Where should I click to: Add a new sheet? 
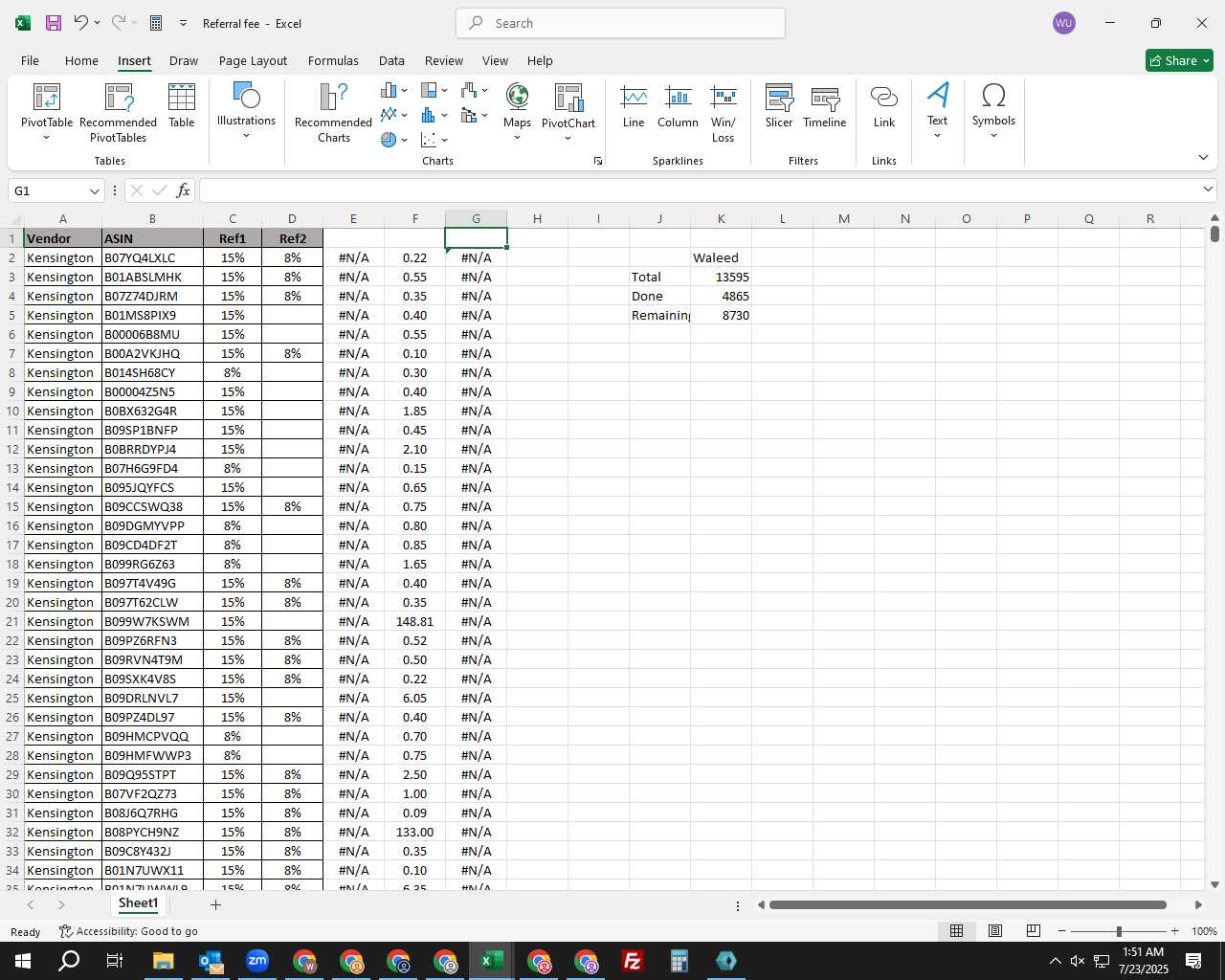[215, 904]
